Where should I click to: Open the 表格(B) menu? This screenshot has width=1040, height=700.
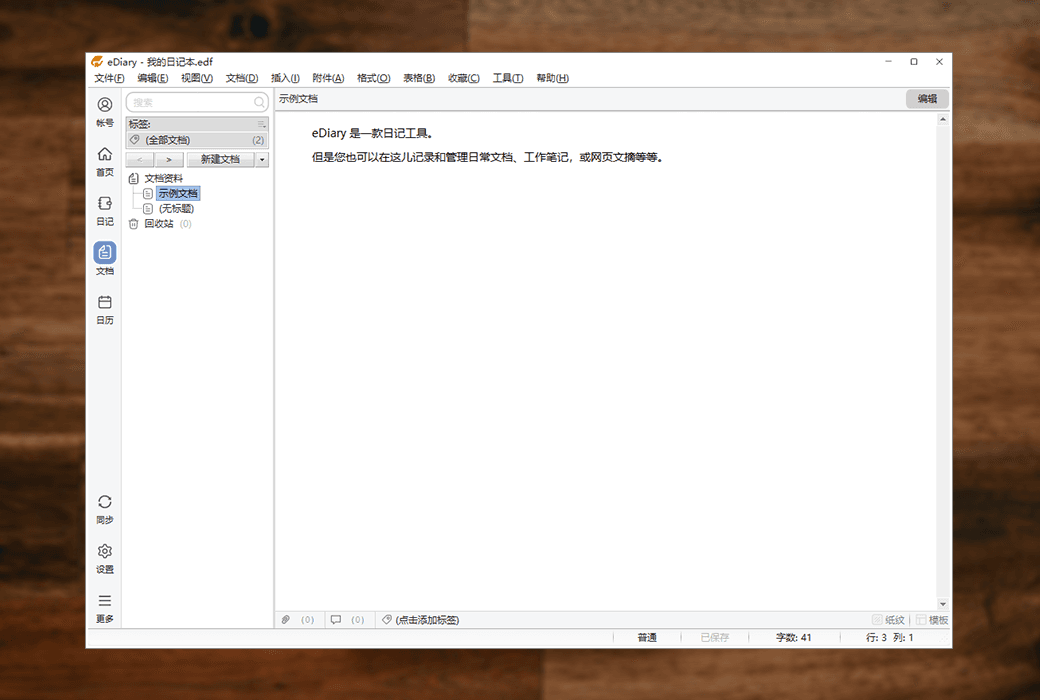pyautogui.click(x=419, y=78)
